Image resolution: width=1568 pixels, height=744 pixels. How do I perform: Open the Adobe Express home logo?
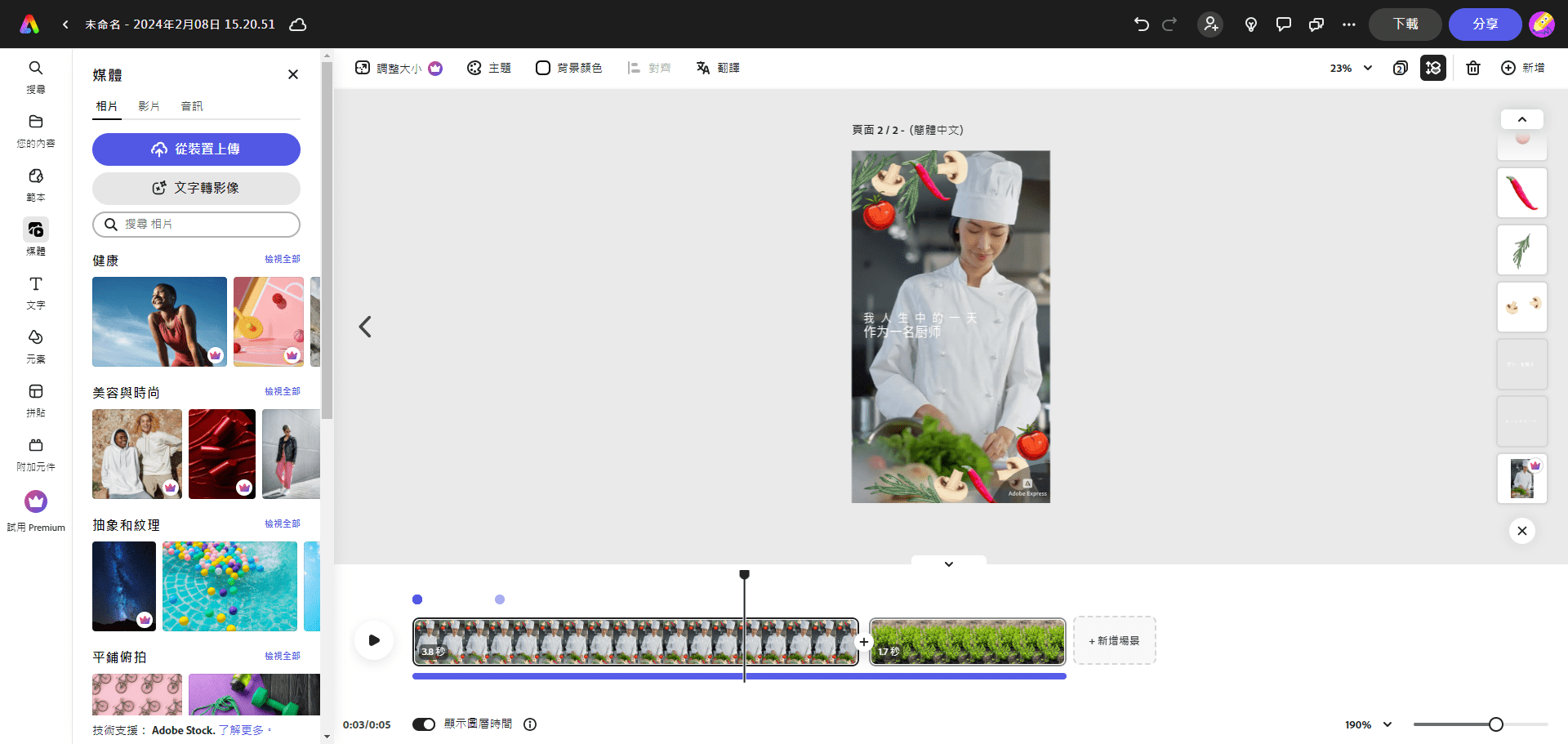pos(29,25)
